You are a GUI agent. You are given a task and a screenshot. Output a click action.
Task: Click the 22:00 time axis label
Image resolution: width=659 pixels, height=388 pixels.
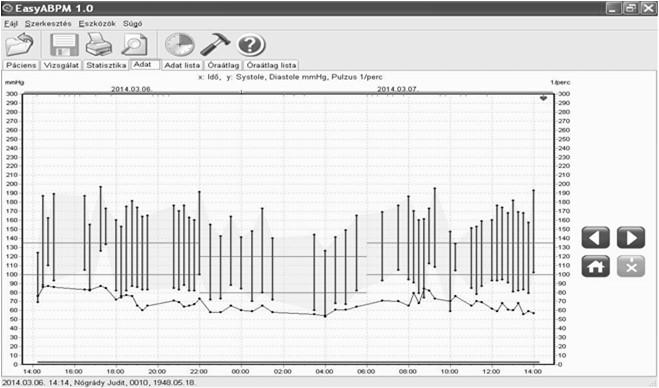point(199,372)
